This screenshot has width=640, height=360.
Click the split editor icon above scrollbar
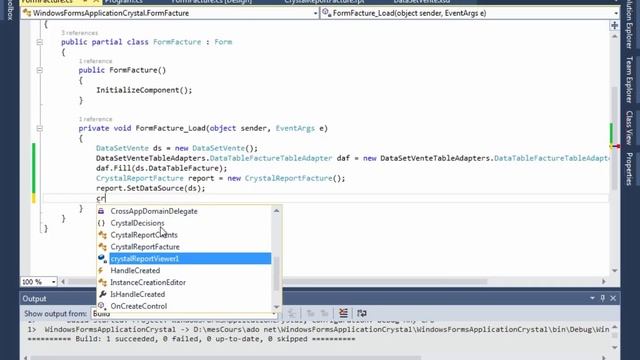614,25
